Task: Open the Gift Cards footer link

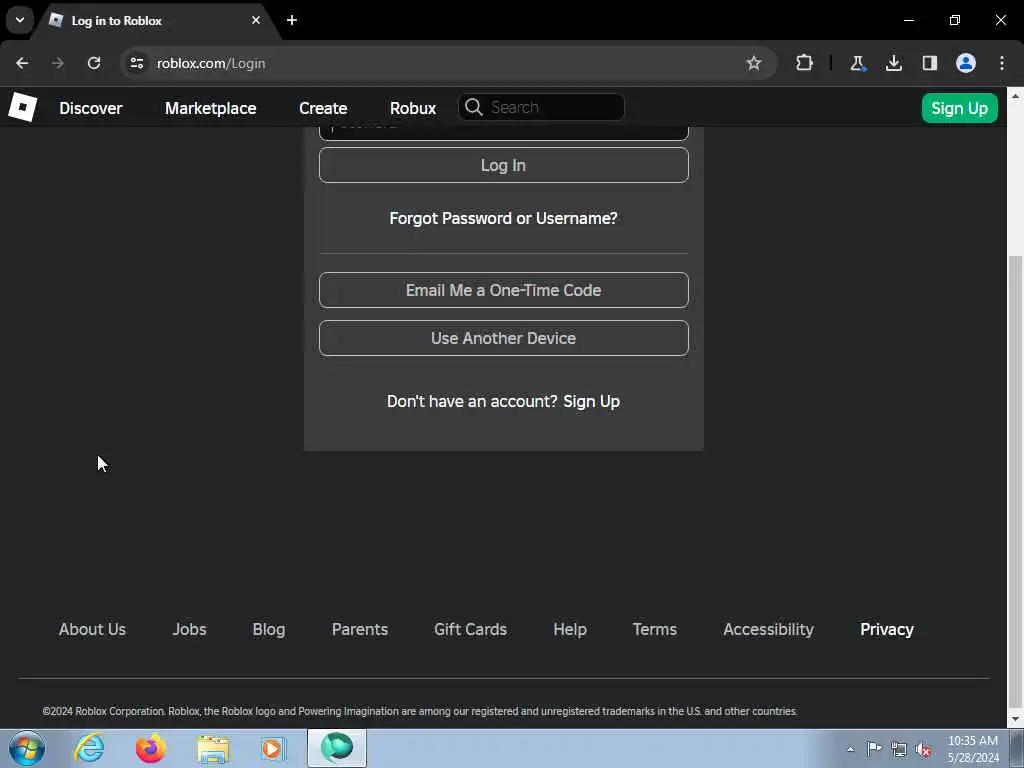Action: point(470,629)
